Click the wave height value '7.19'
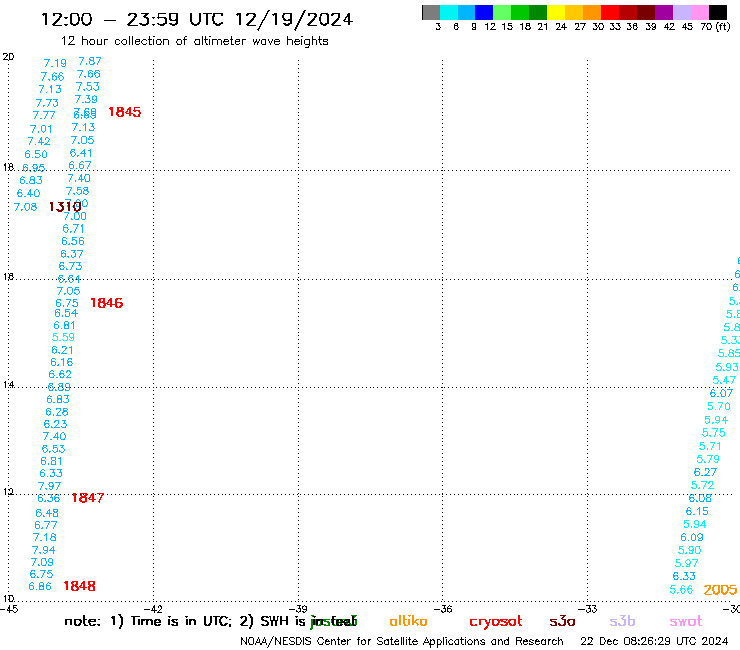Image resolution: width=740 pixels, height=650 pixels. pos(55,63)
